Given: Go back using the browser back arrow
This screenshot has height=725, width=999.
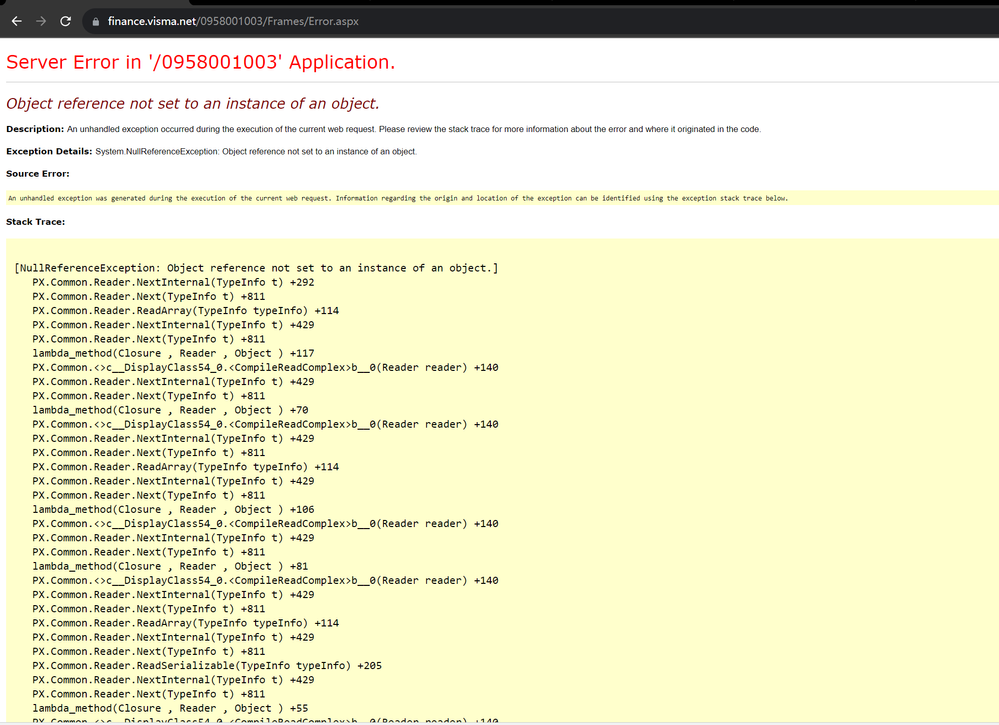Looking at the screenshot, I should click(17, 21).
